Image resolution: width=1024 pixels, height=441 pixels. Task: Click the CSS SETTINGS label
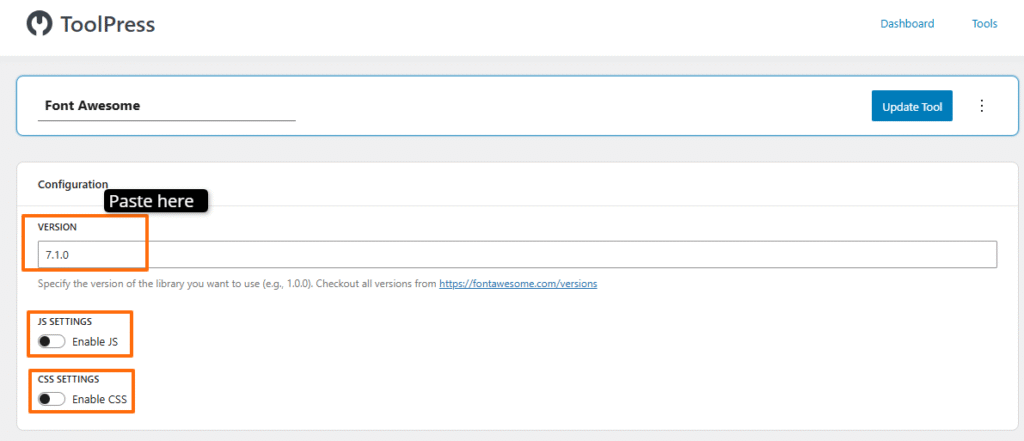(x=68, y=379)
